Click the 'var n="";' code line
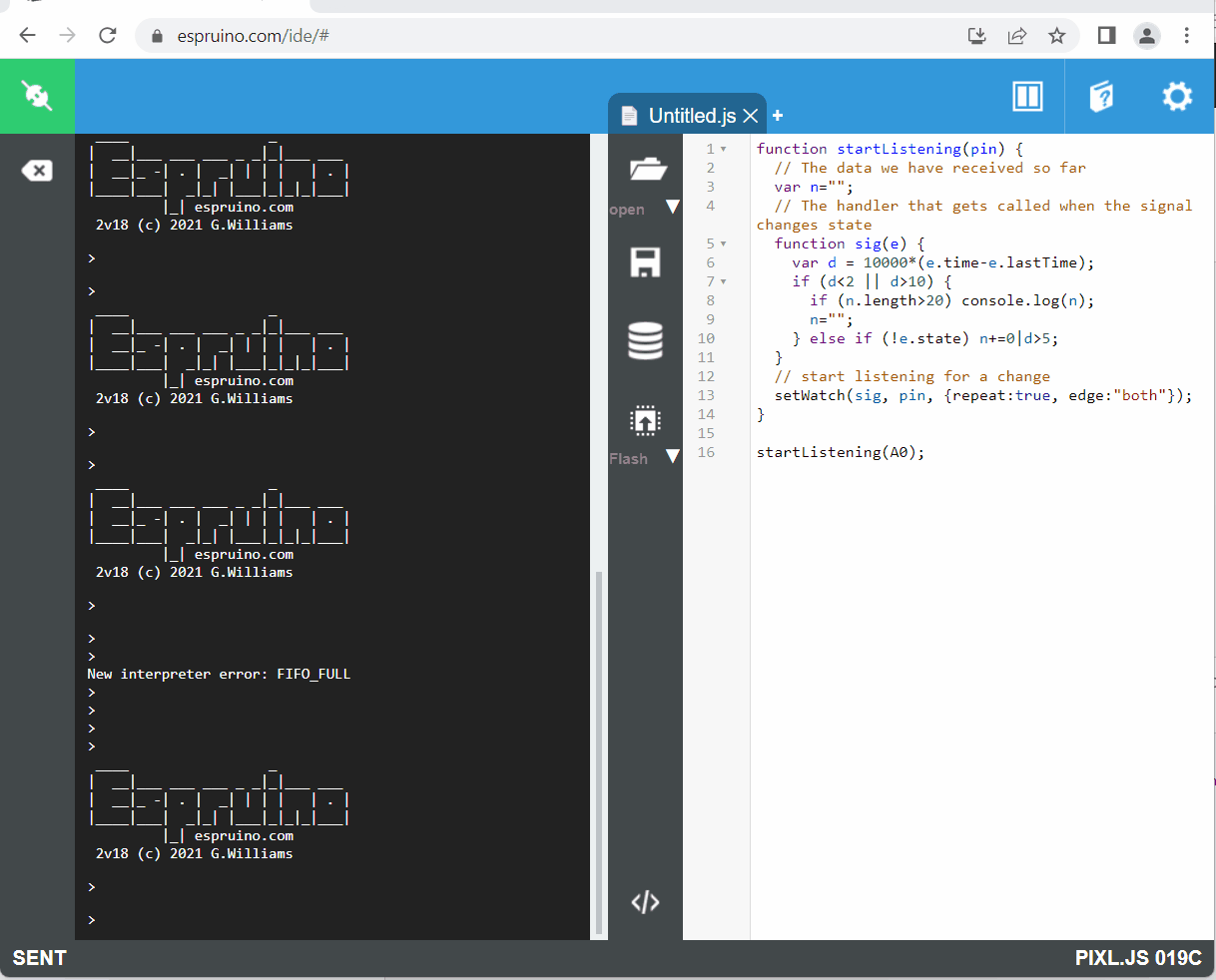This screenshot has width=1216, height=980. click(814, 187)
